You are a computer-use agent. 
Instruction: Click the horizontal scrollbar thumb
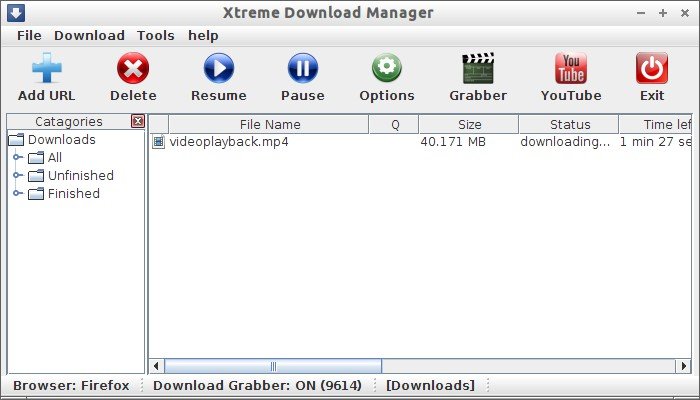tap(273, 366)
